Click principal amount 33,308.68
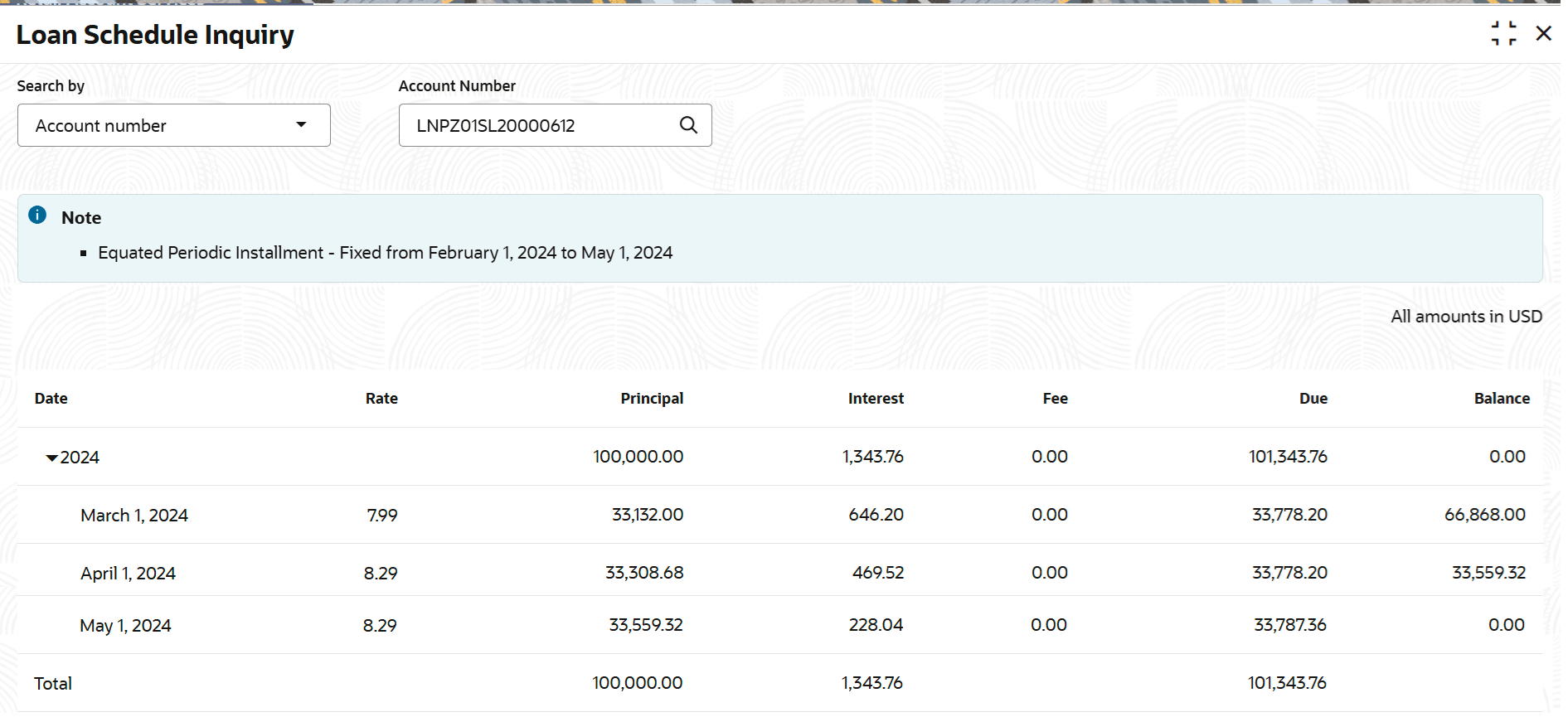The height and width of the screenshot is (717, 1568). point(644,573)
